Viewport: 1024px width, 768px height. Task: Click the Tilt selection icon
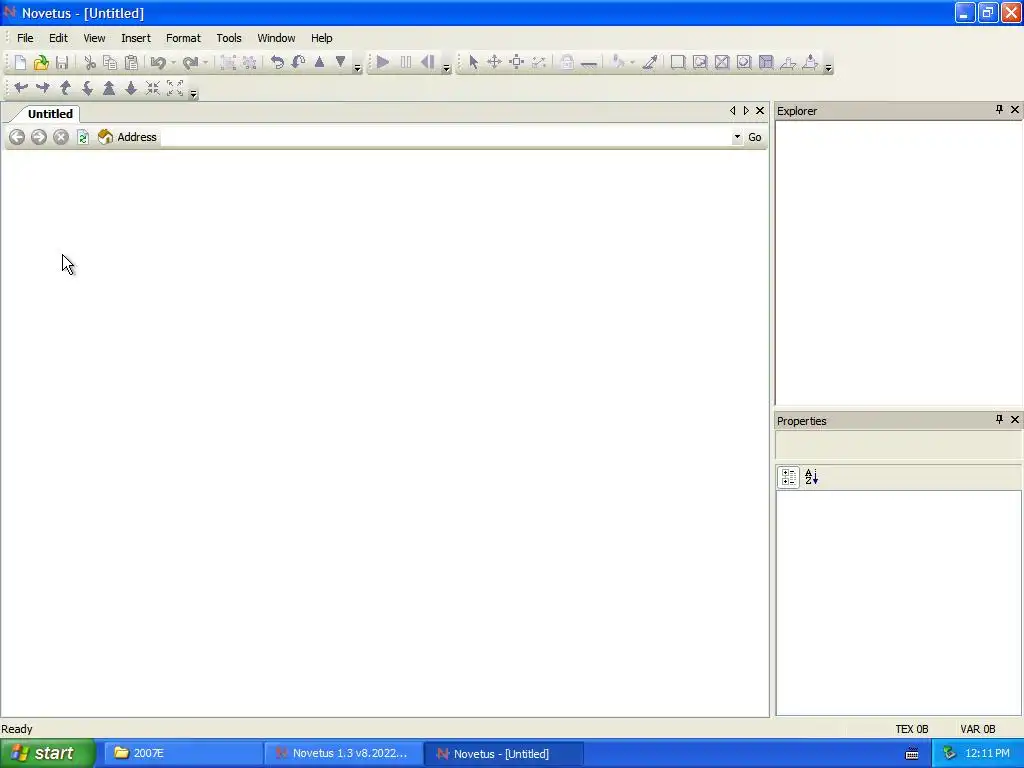click(x=298, y=63)
